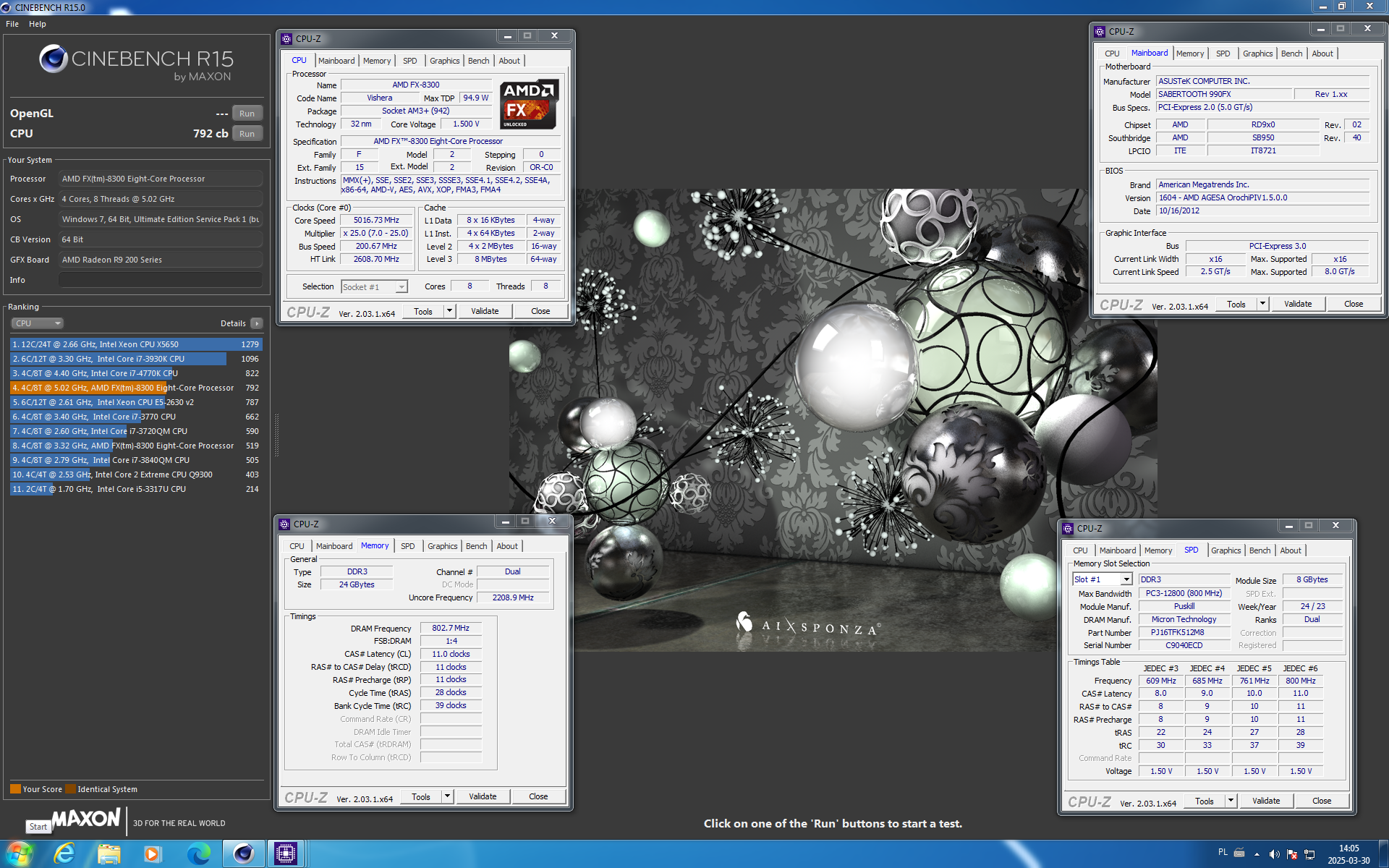
Task: Click the PL language indicator
Action: point(1223,852)
